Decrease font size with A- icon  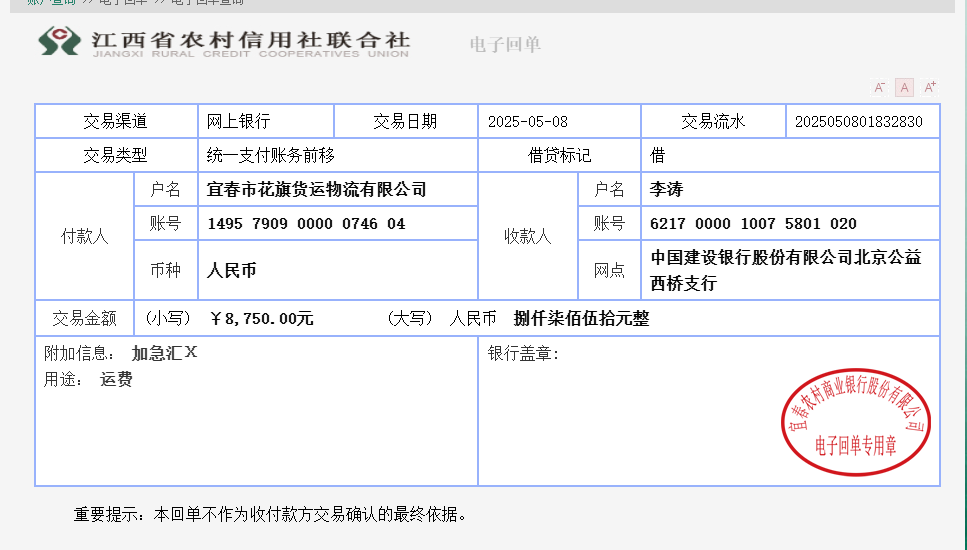[879, 88]
